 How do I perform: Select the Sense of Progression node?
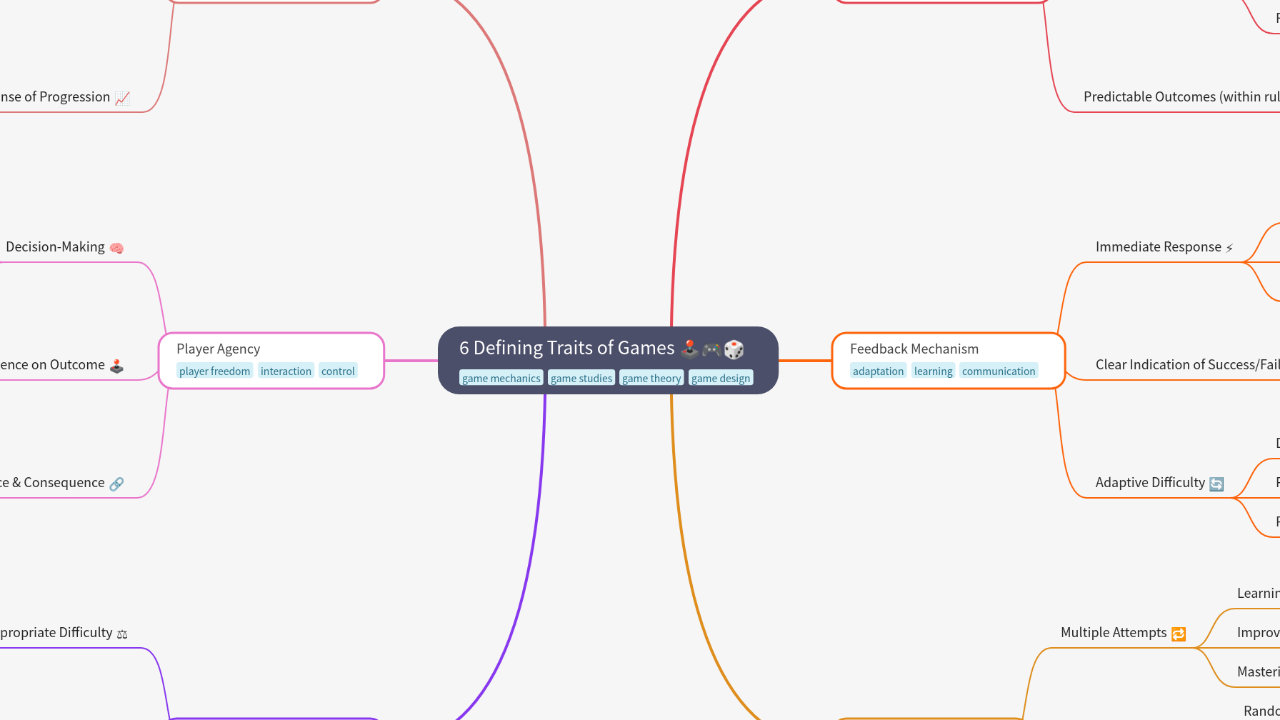tap(65, 97)
